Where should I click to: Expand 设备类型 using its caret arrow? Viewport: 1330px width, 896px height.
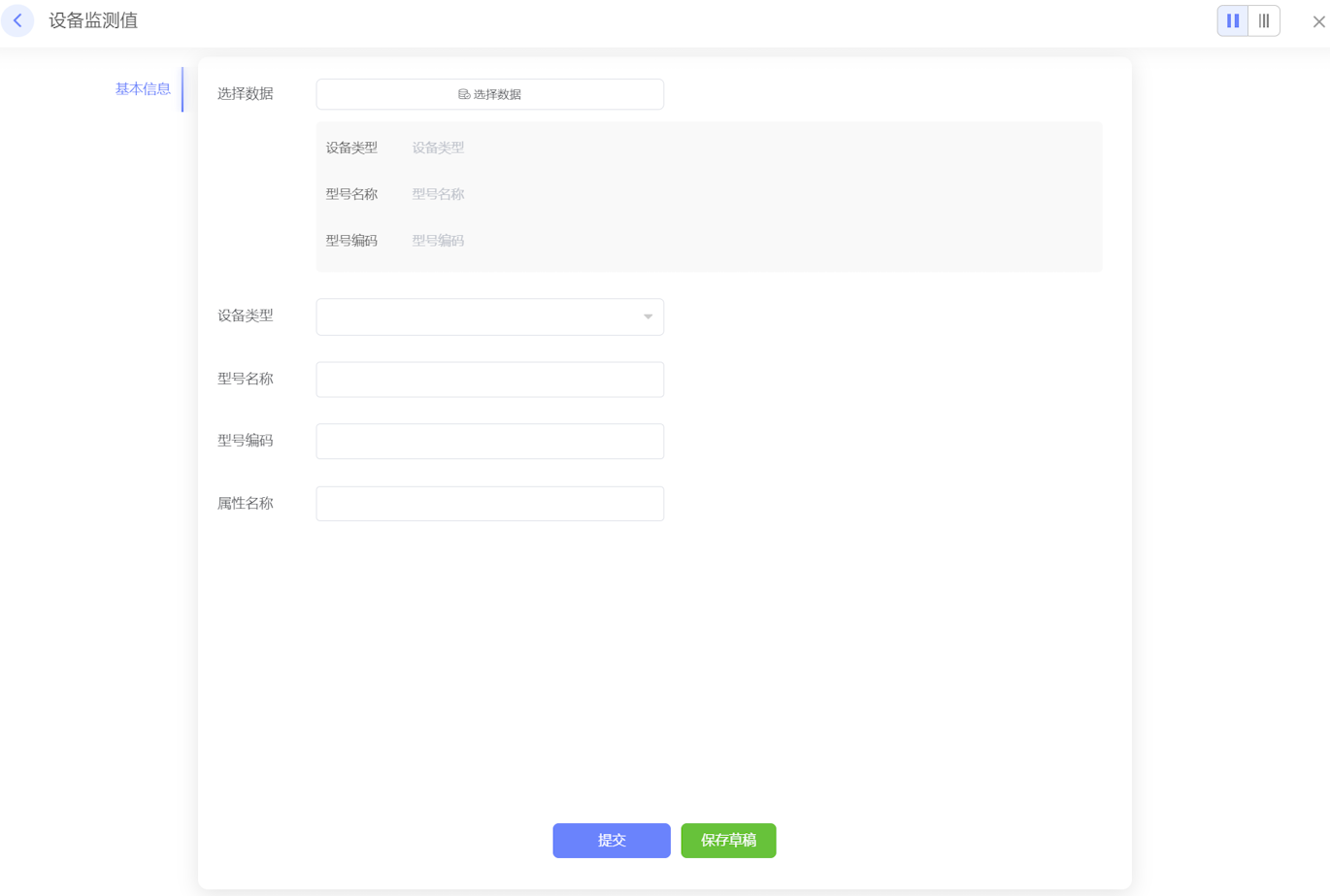click(x=648, y=316)
